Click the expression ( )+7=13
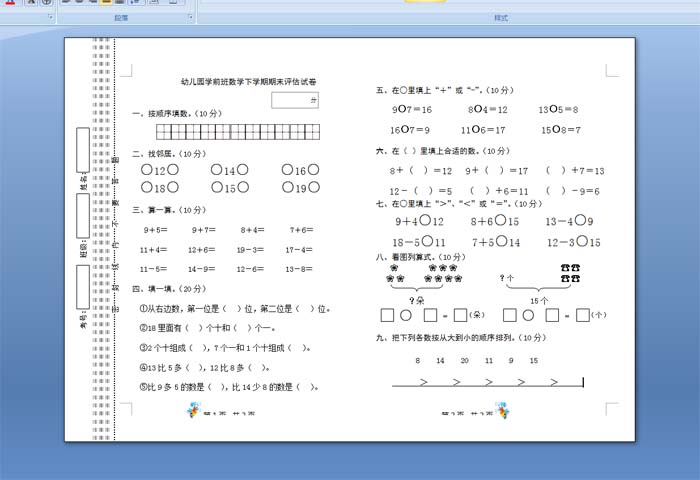The image size is (700, 480). tap(575, 171)
